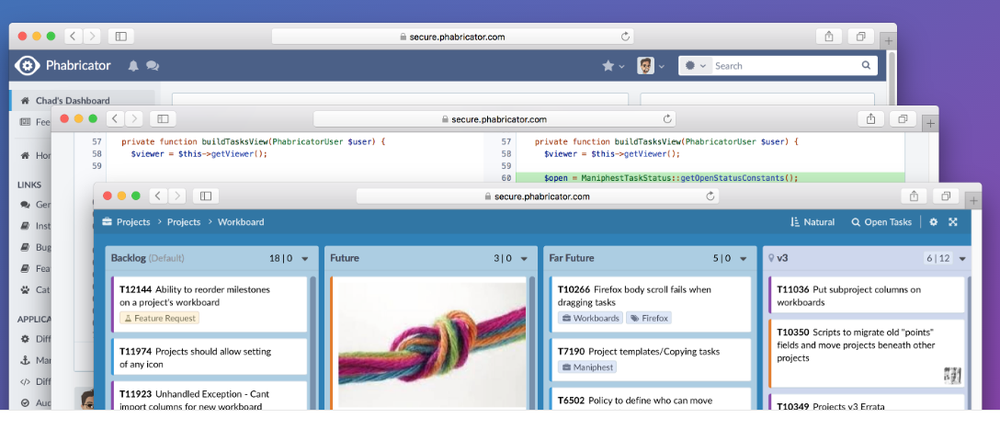Open task T12144 card
The image size is (1000, 438).
(209, 304)
